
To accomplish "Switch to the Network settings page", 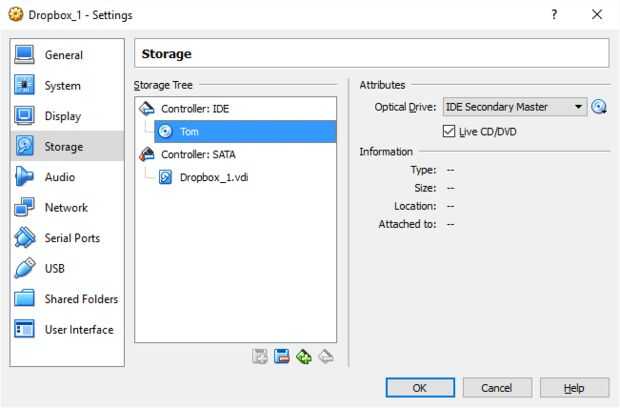I will coord(65,208).
